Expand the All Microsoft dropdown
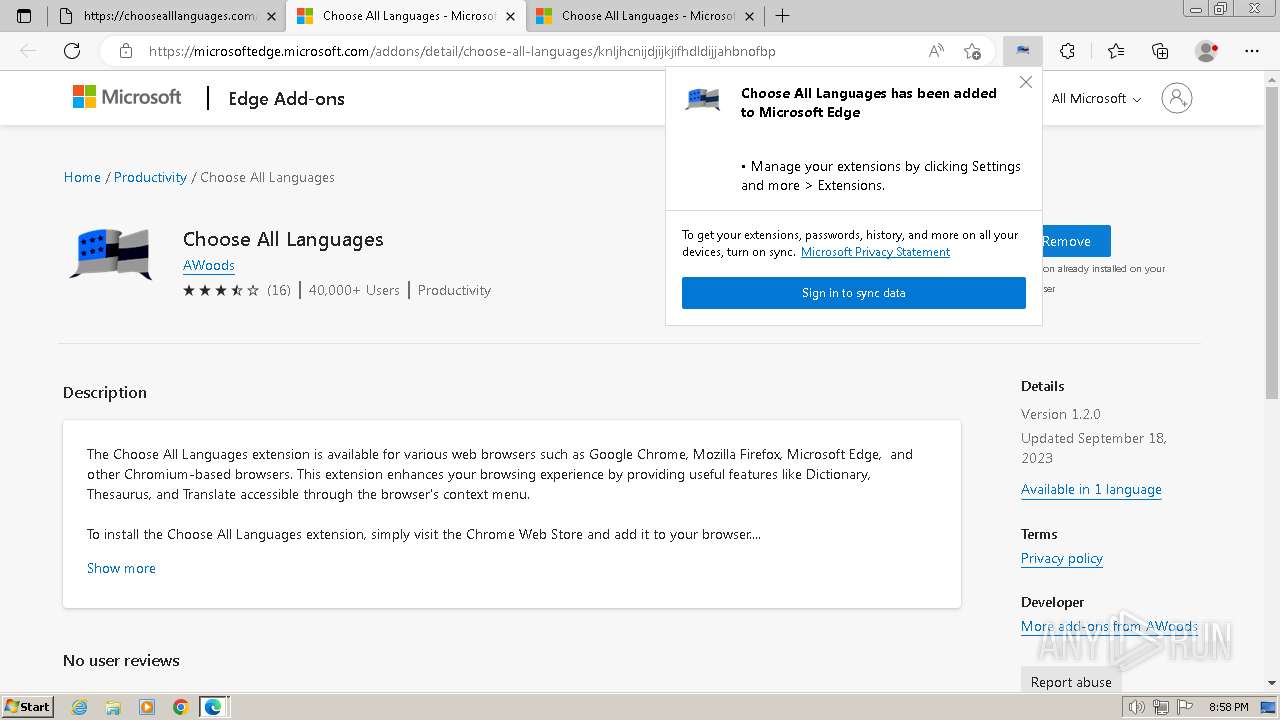 [x=1096, y=98]
